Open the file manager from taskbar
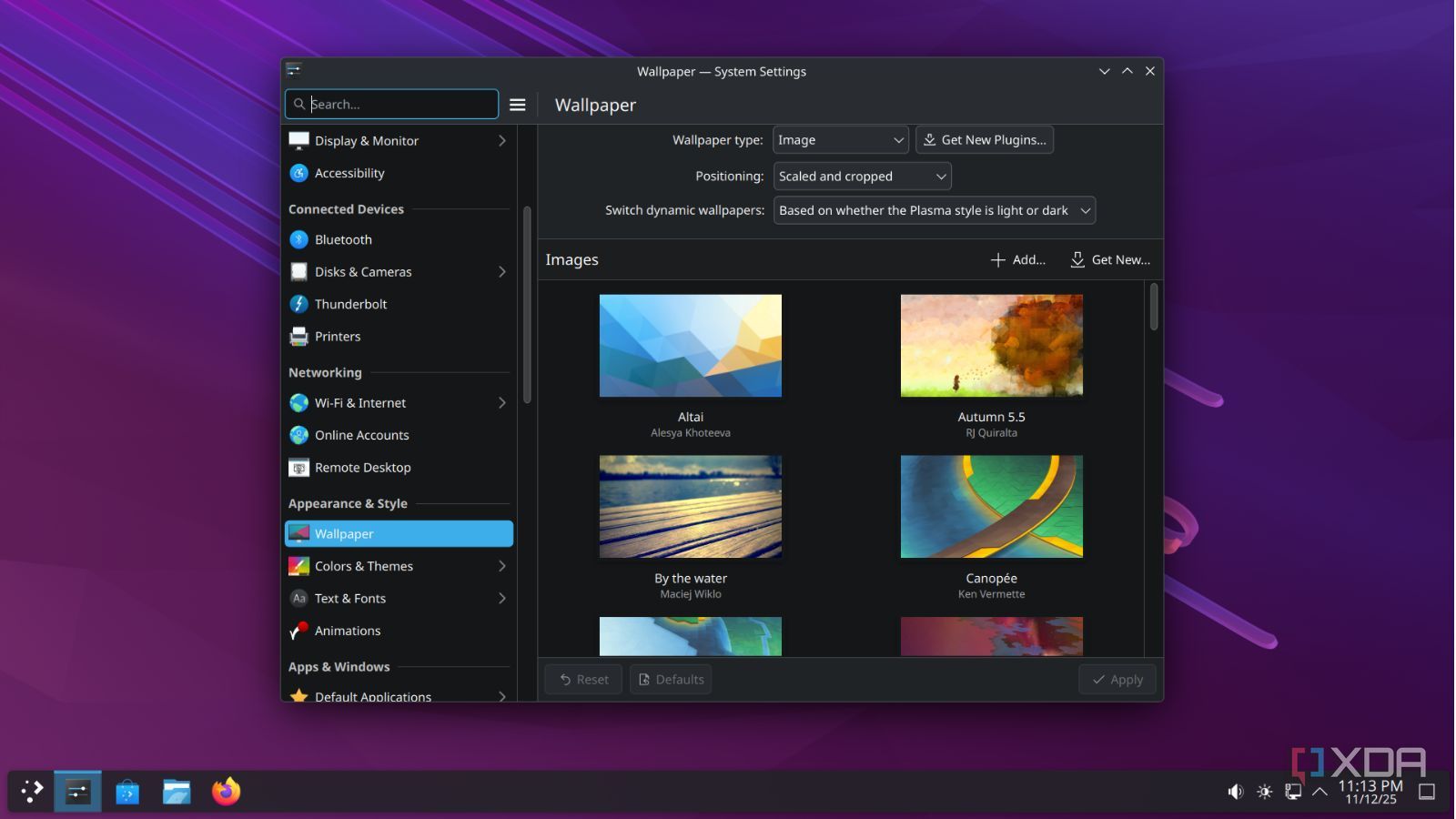 (177, 792)
